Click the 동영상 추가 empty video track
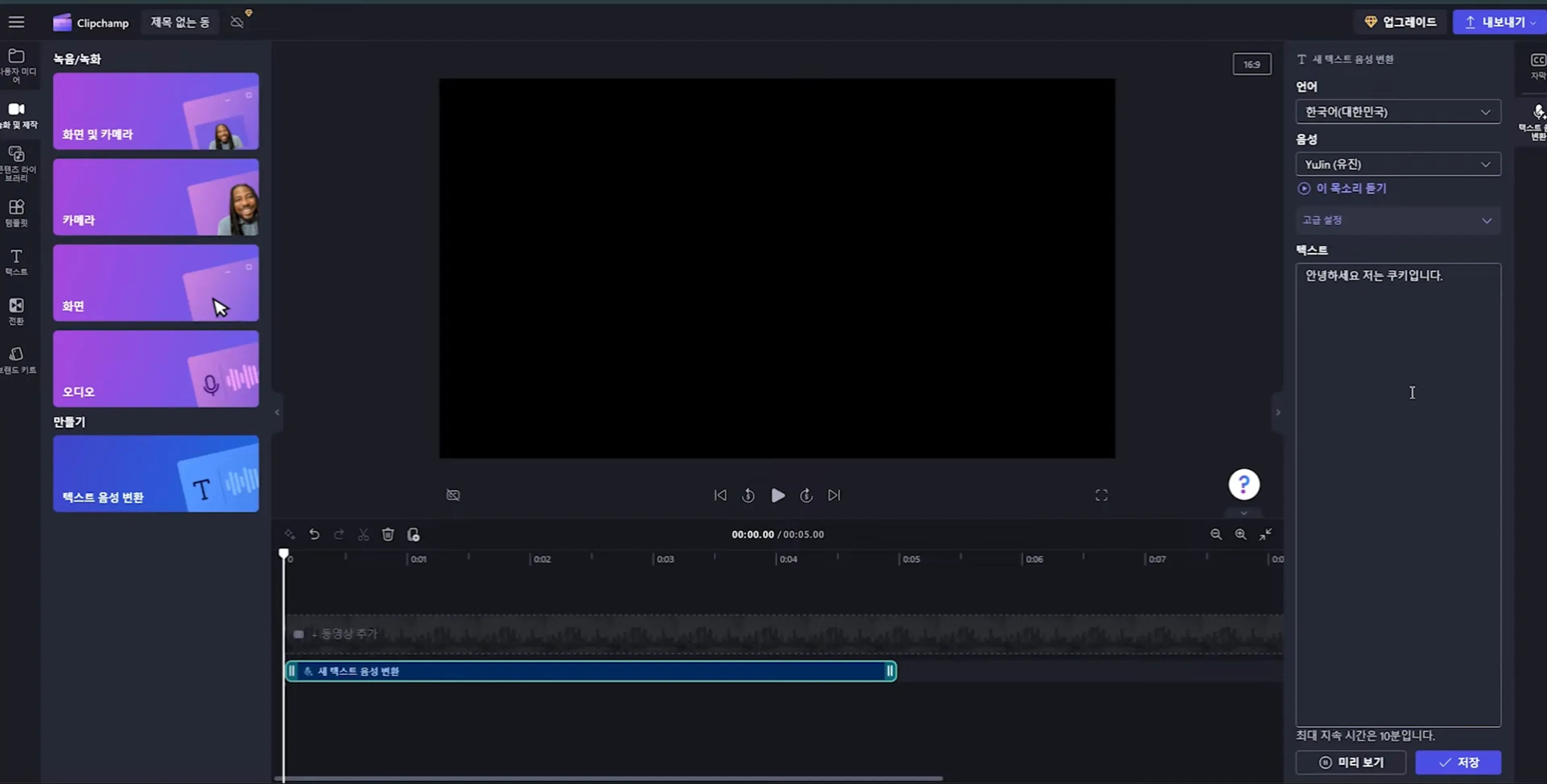Image resolution: width=1547 pixels, height=784 pixels. [x=784, y=634]
